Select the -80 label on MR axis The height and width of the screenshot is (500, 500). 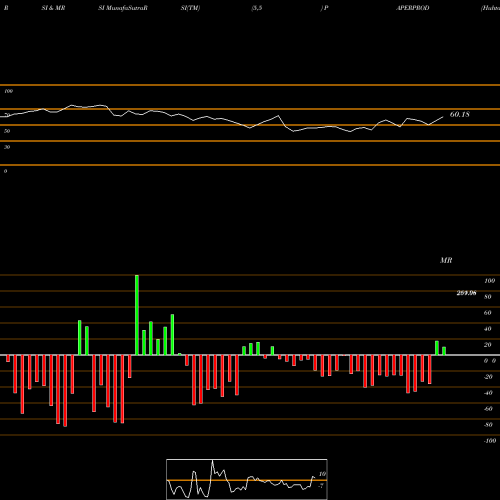point(488,425)
